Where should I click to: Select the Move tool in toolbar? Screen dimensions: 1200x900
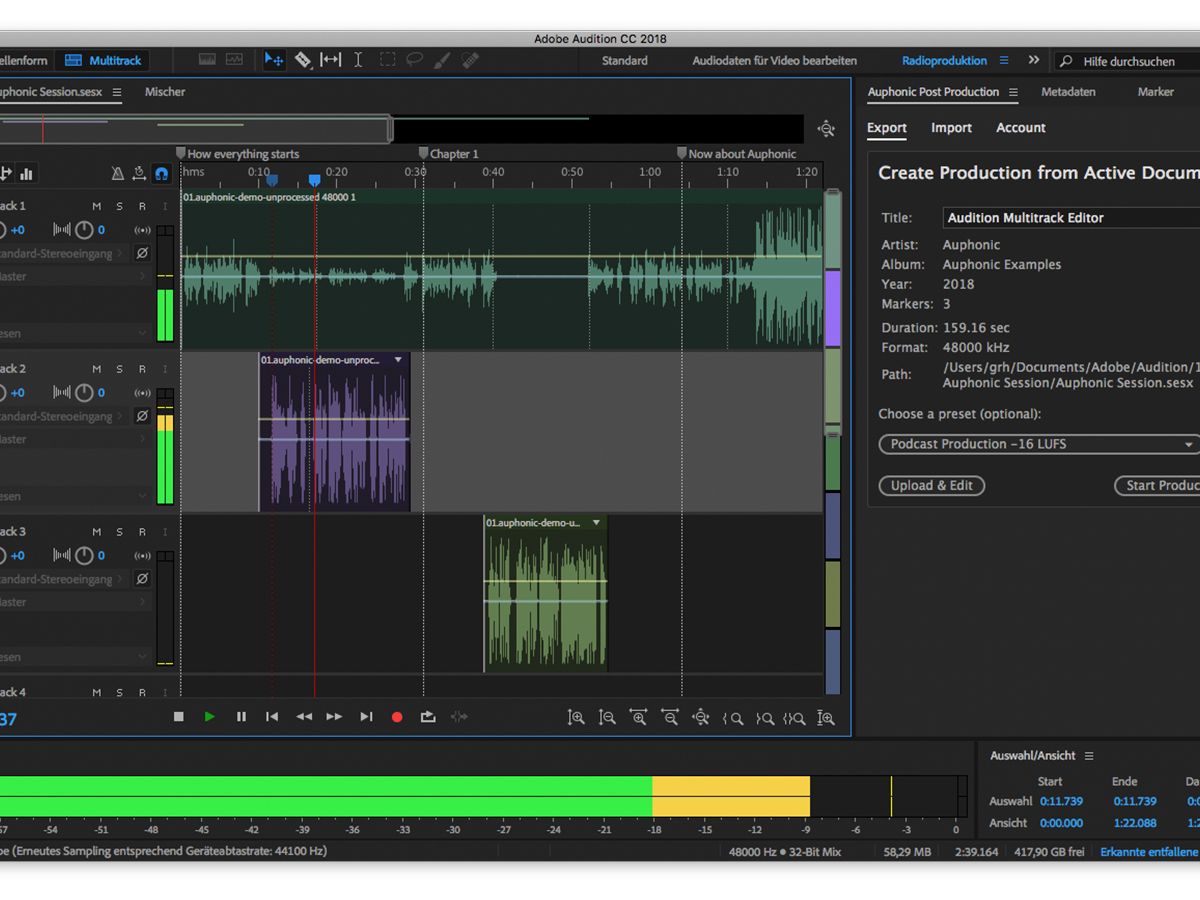pos(273,60)
